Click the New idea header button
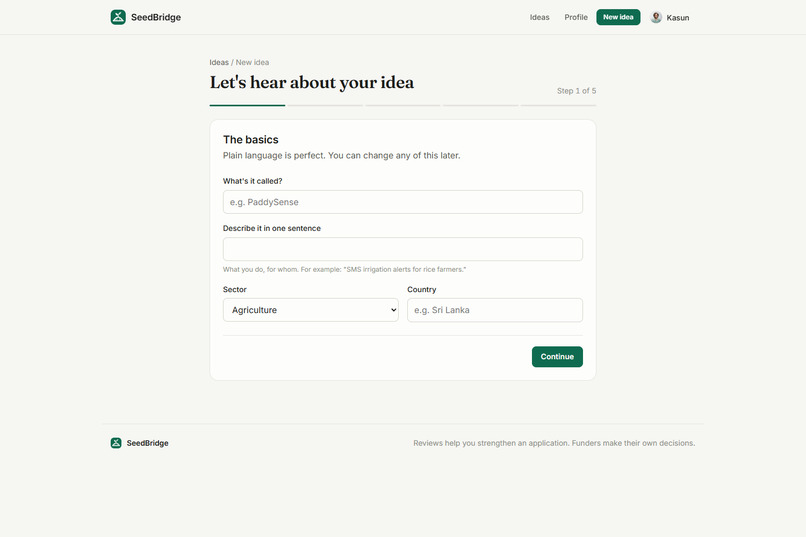The height and width of the screenshot is (537, 806). (618, 17)
